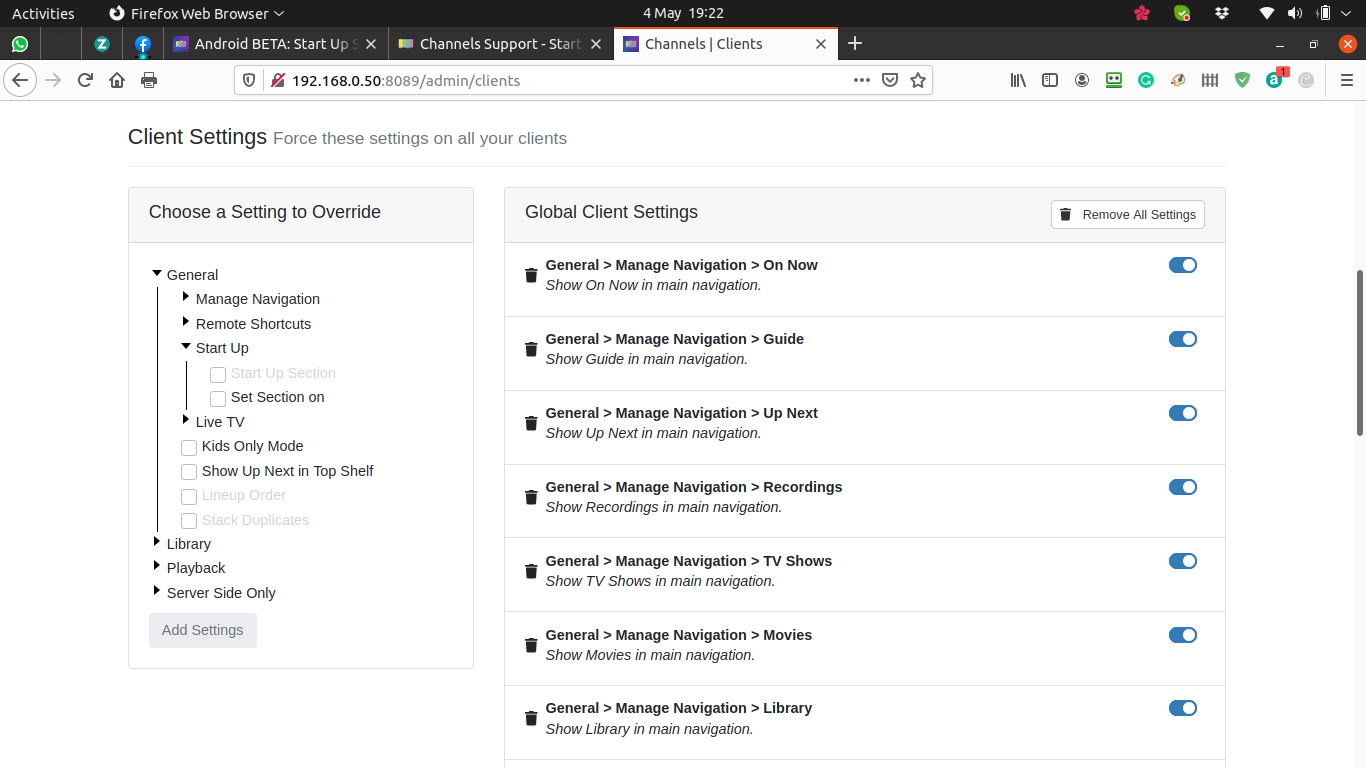Click the address bar URL field
The image size is (1366, 768).
(x=560, y=80)
